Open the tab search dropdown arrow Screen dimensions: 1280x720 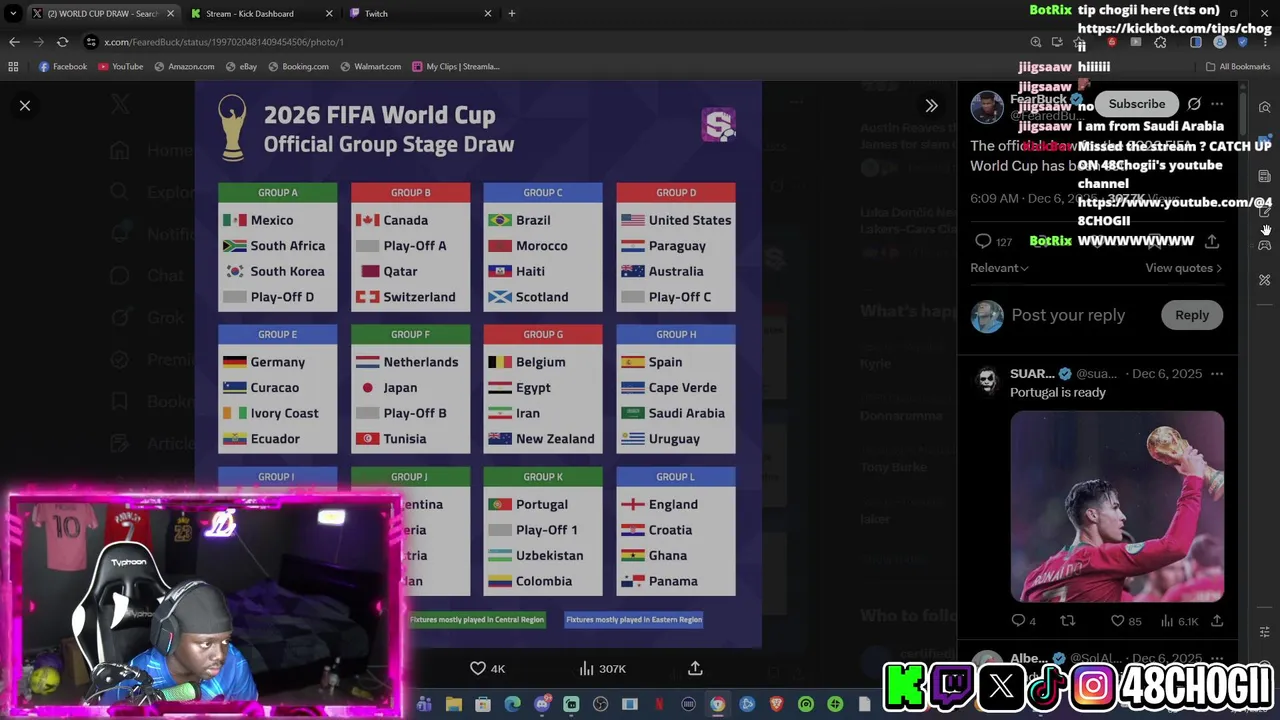point(13,13)
